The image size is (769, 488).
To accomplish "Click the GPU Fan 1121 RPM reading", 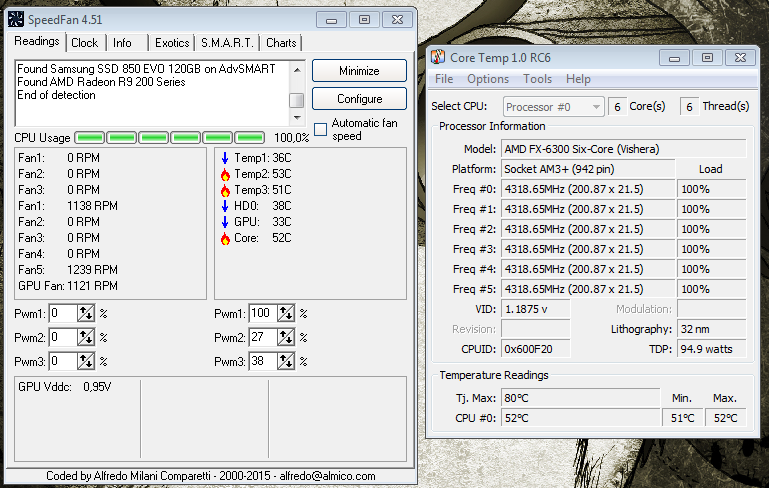I will click(x=68, y=286).
